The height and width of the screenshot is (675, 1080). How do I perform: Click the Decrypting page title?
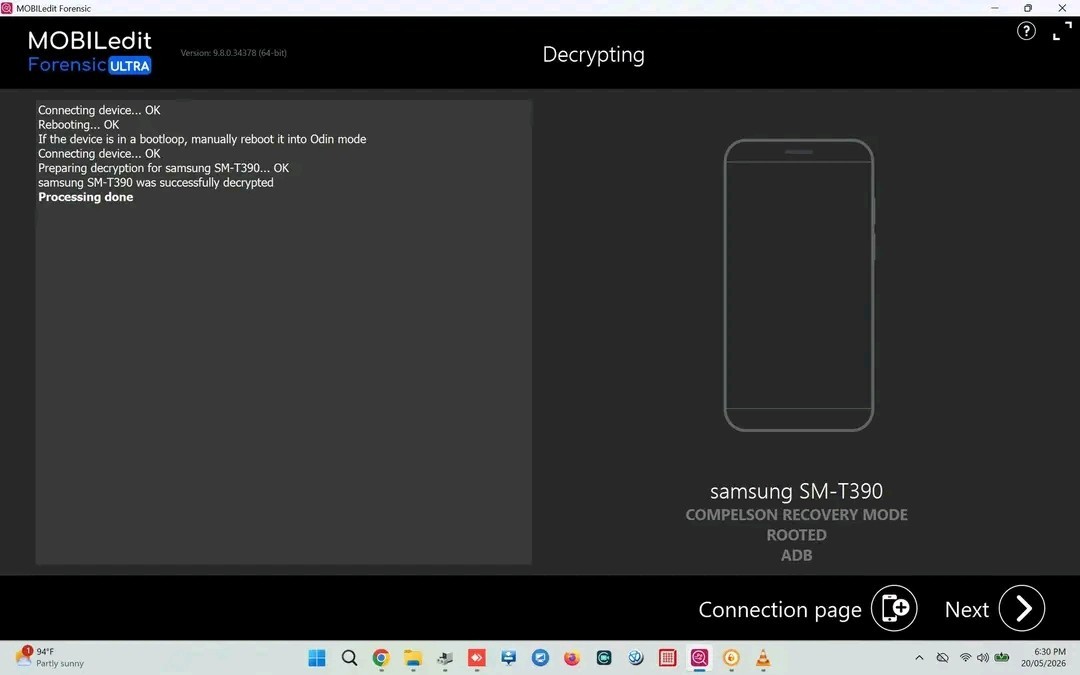(594, 55)
